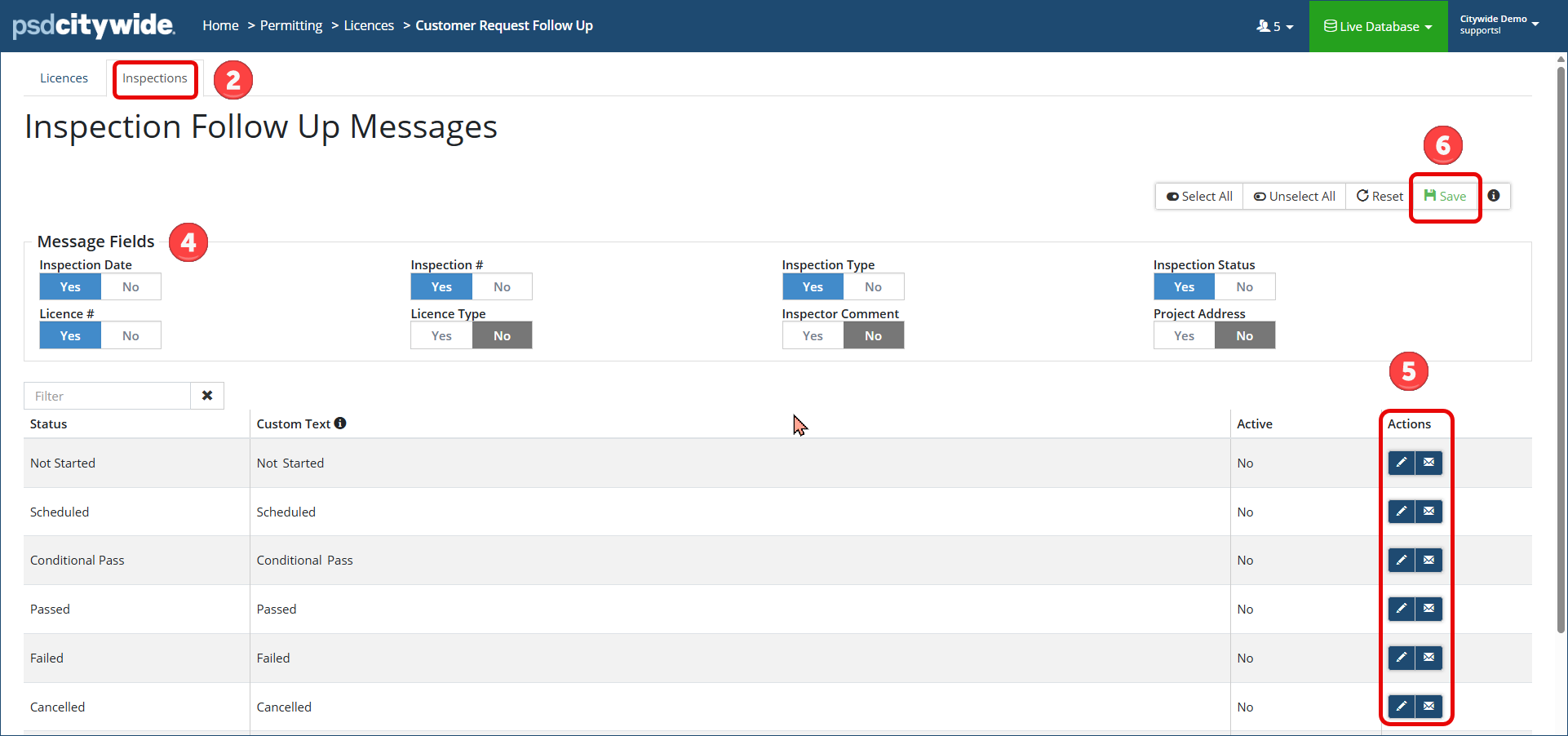This screenshot has height=736, width=1568.
Task: Set Inspection Date toggle to No
Action: click(131, 287)
